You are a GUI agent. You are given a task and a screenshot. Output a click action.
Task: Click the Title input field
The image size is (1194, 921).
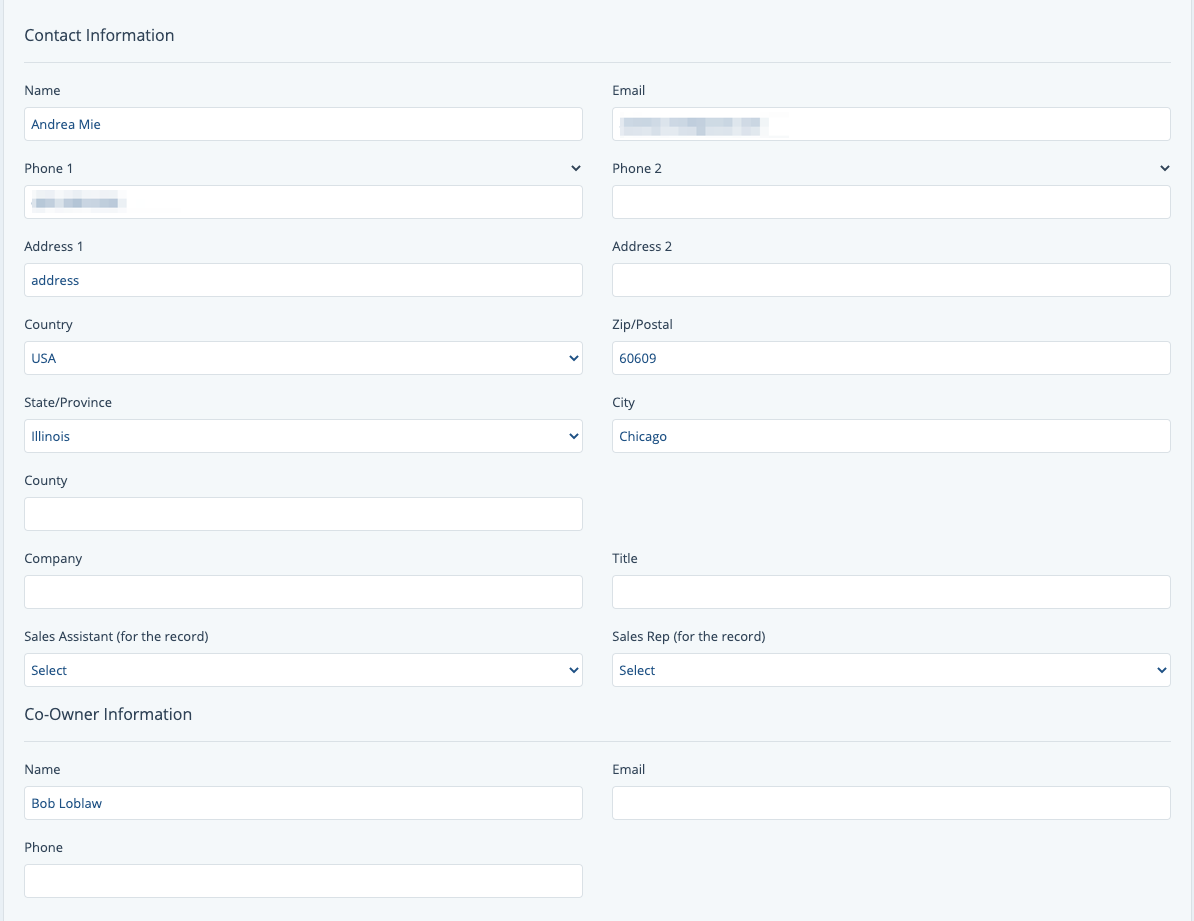[890, 592]
